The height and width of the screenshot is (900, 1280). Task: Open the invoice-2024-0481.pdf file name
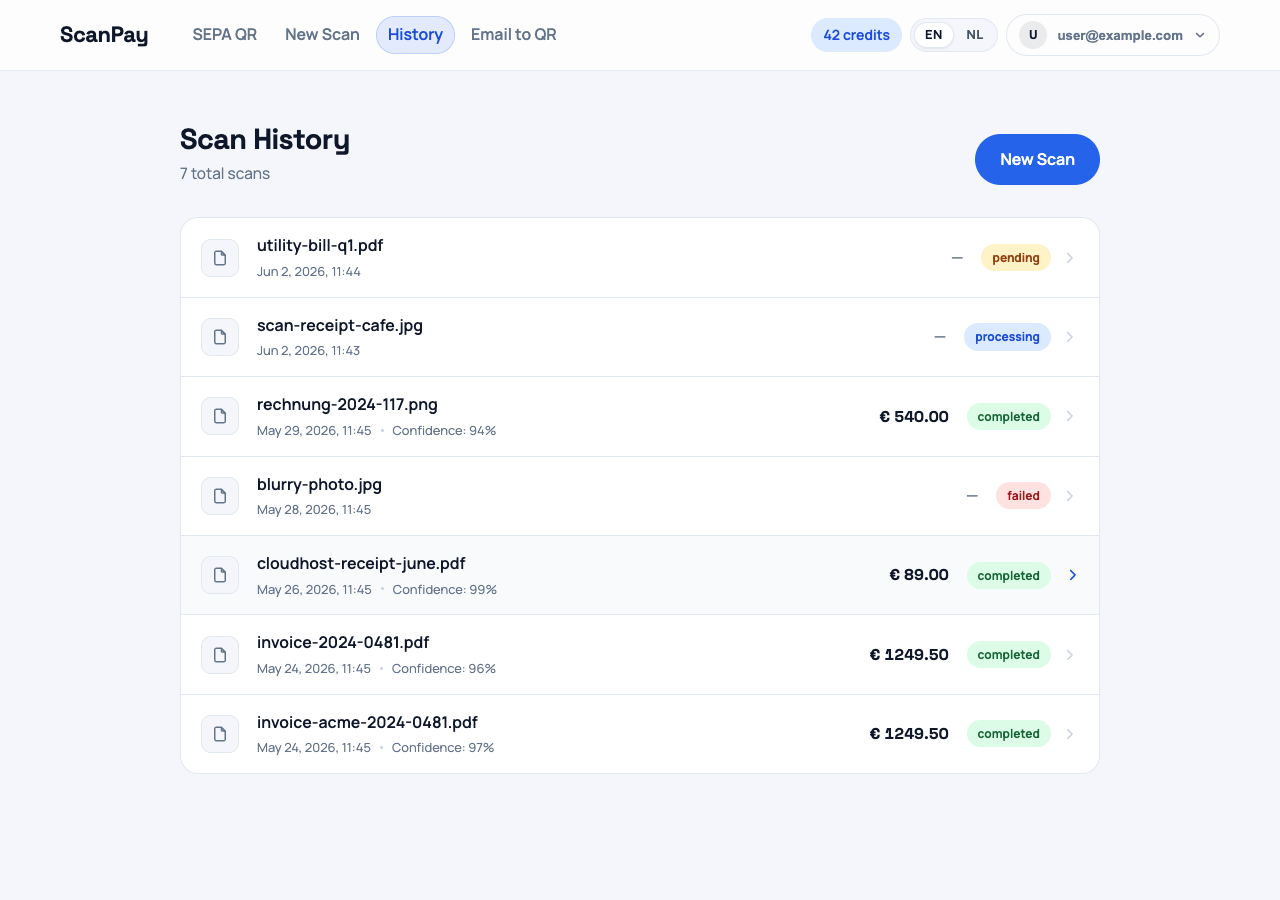[x=343, y=642]
